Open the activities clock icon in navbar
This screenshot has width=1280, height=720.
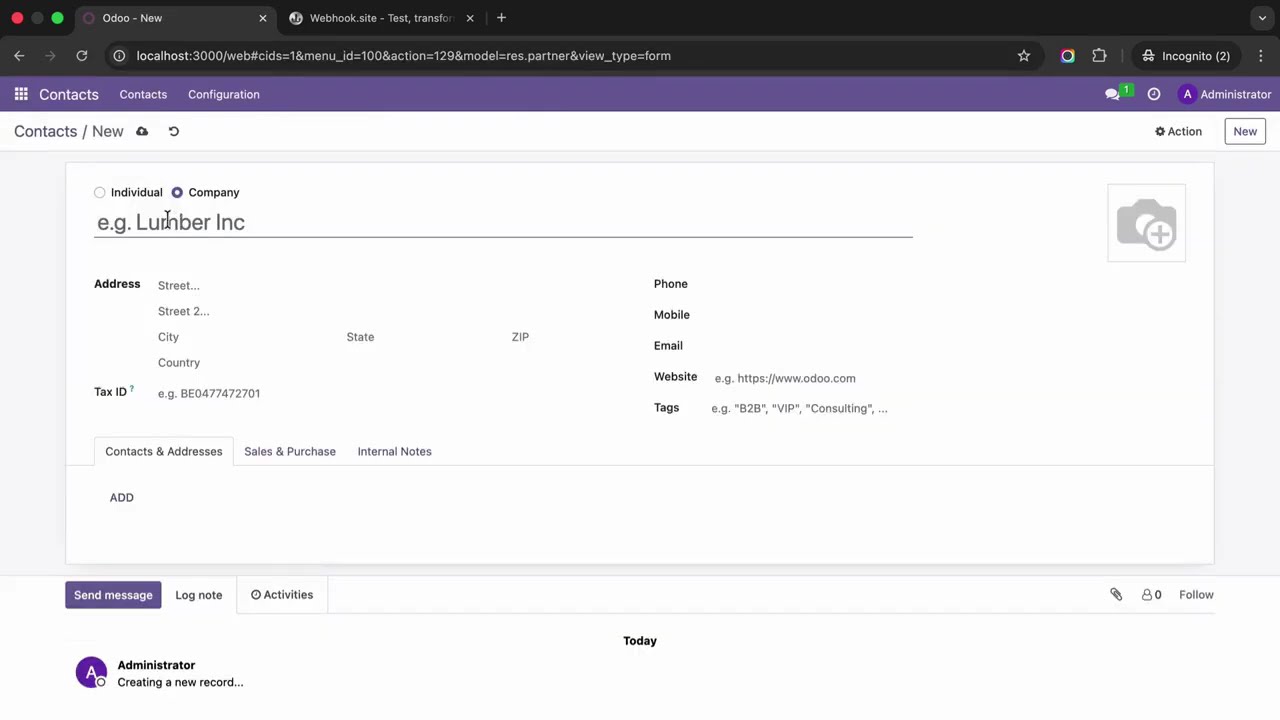pyautogui.click(x=1154, y=94)
